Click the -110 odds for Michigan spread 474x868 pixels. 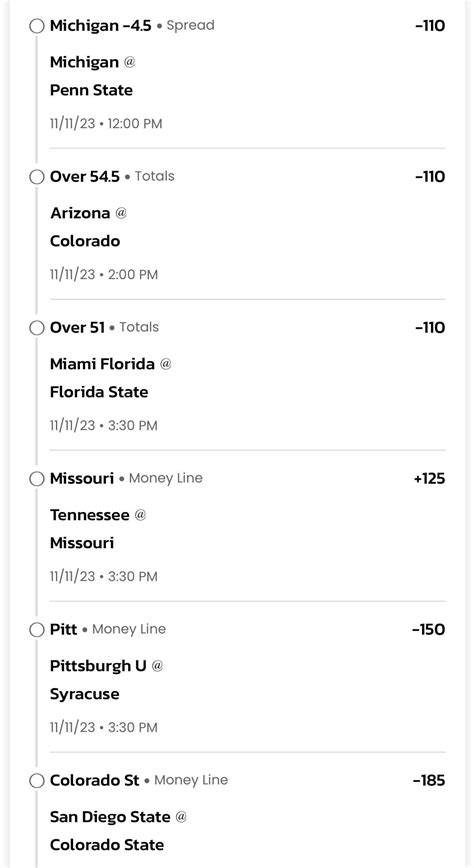point(430,26)
